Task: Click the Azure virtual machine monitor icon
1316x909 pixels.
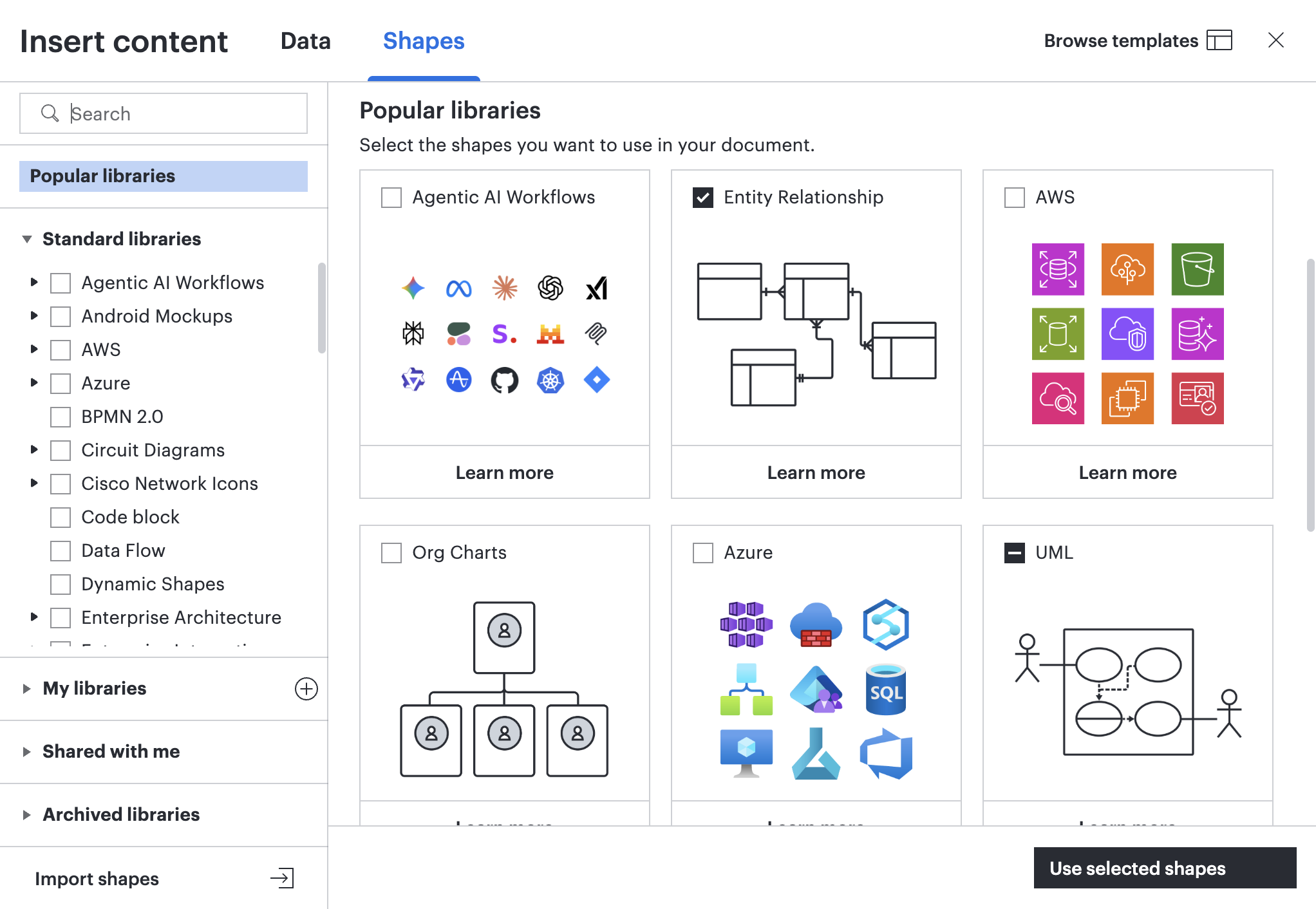Action: (746, 754)
